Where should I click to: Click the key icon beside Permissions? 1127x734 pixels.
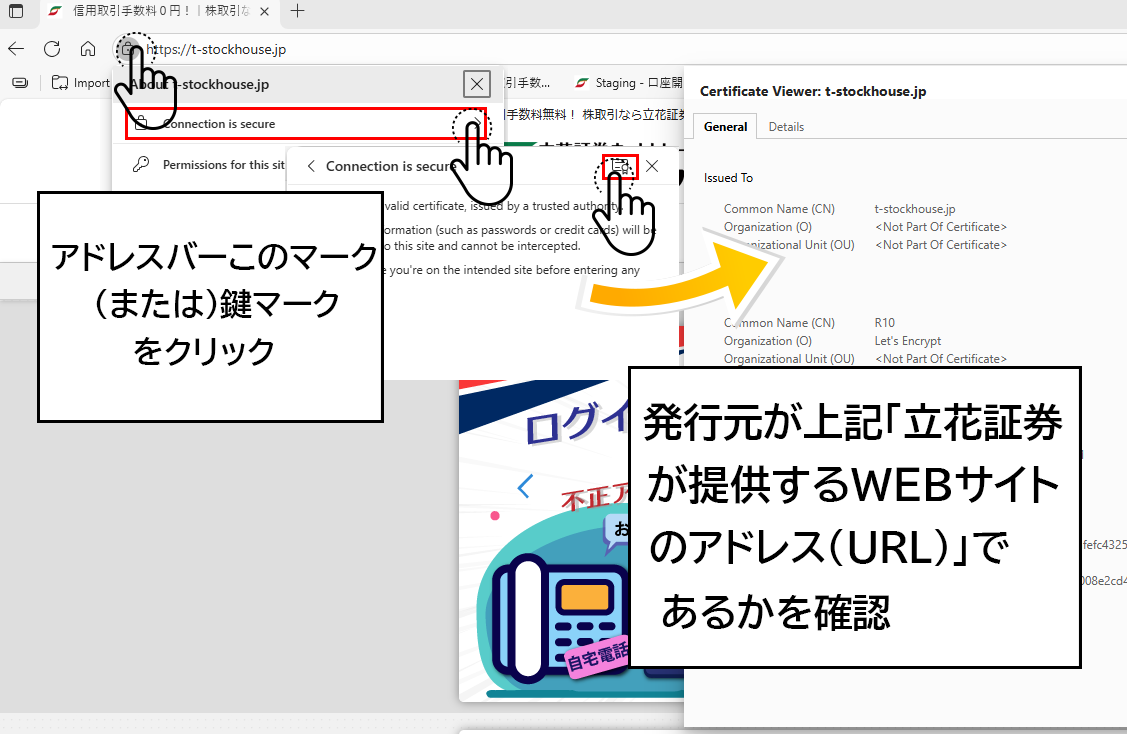141,165
